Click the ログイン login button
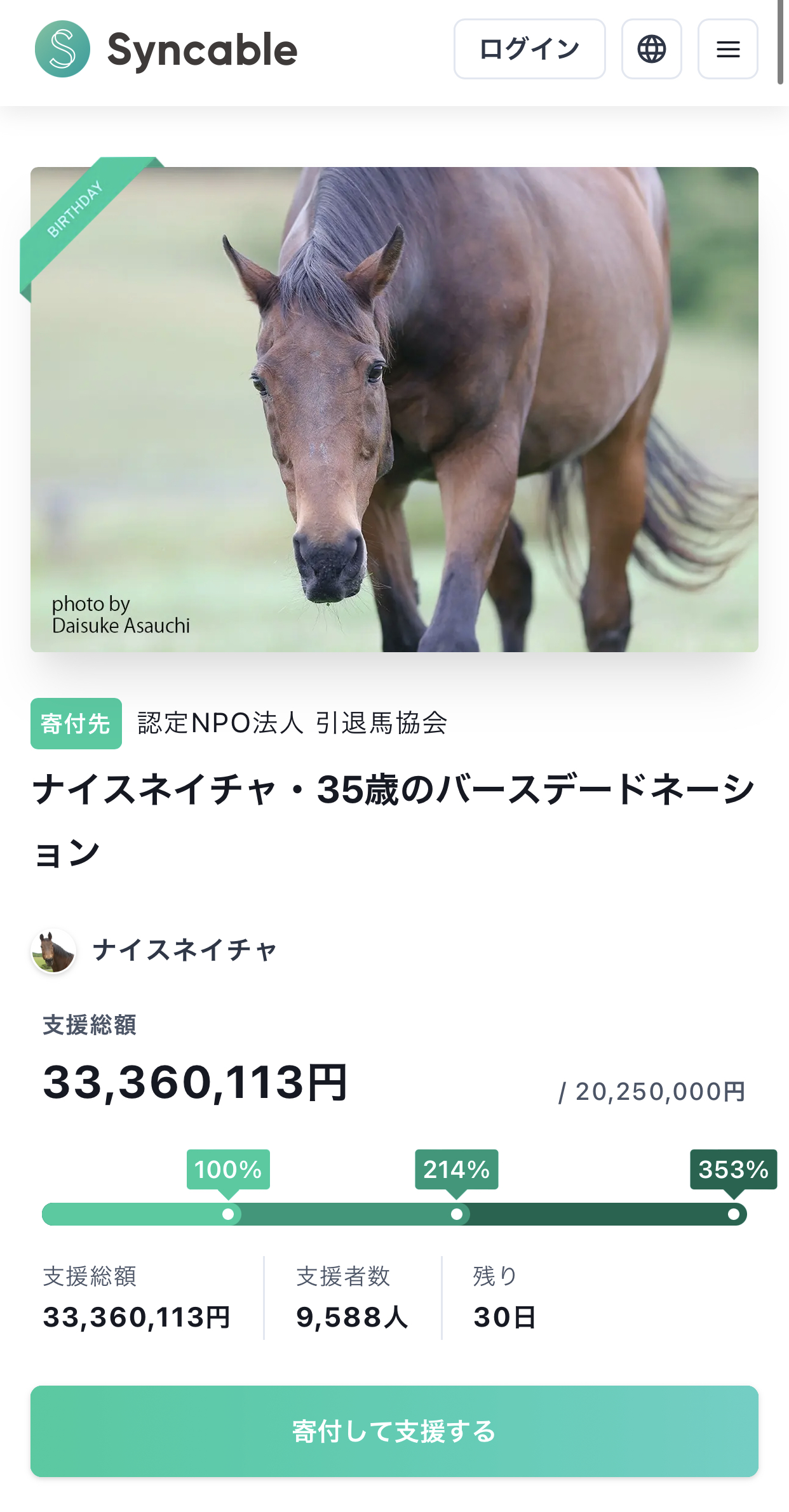 (x=529, y=49)
